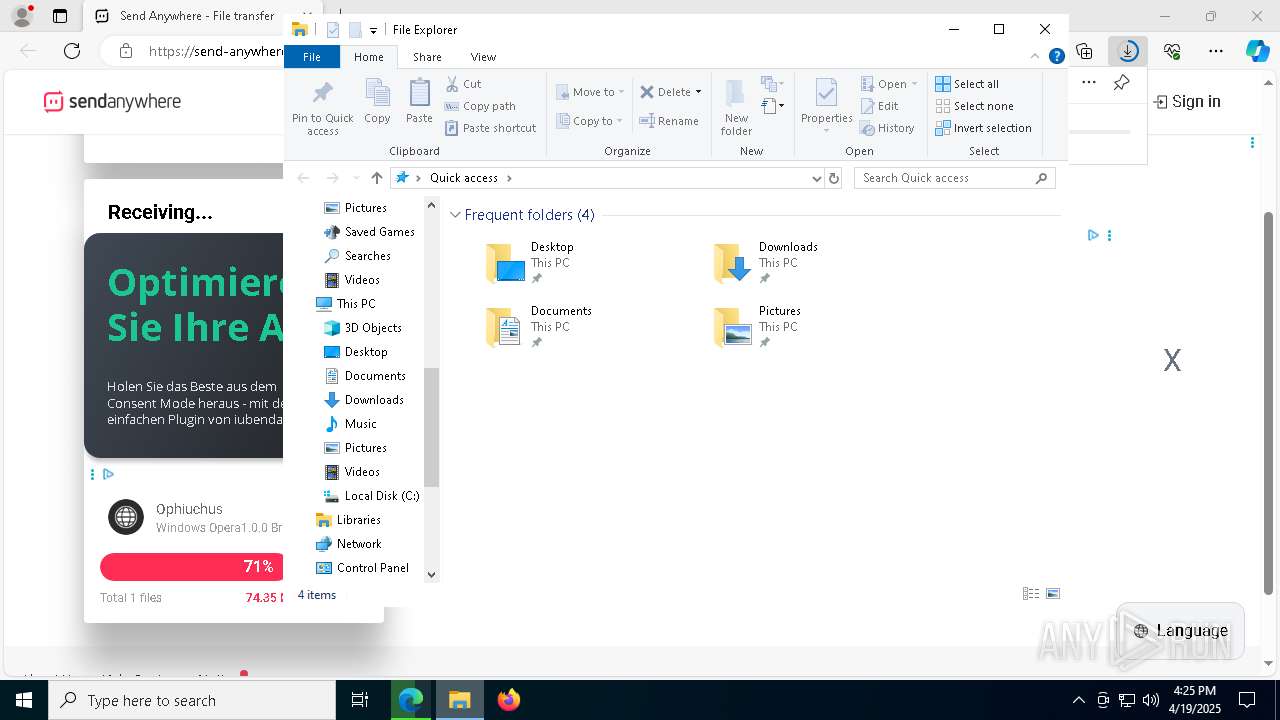Open Windows Start menu
The image size is (1280, 720).
coord(24,700)
